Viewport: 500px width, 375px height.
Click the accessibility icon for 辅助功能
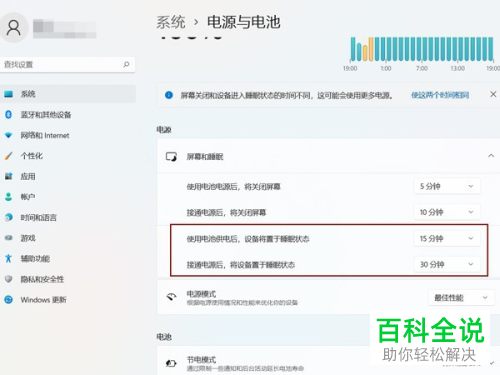tap(8, 258)
